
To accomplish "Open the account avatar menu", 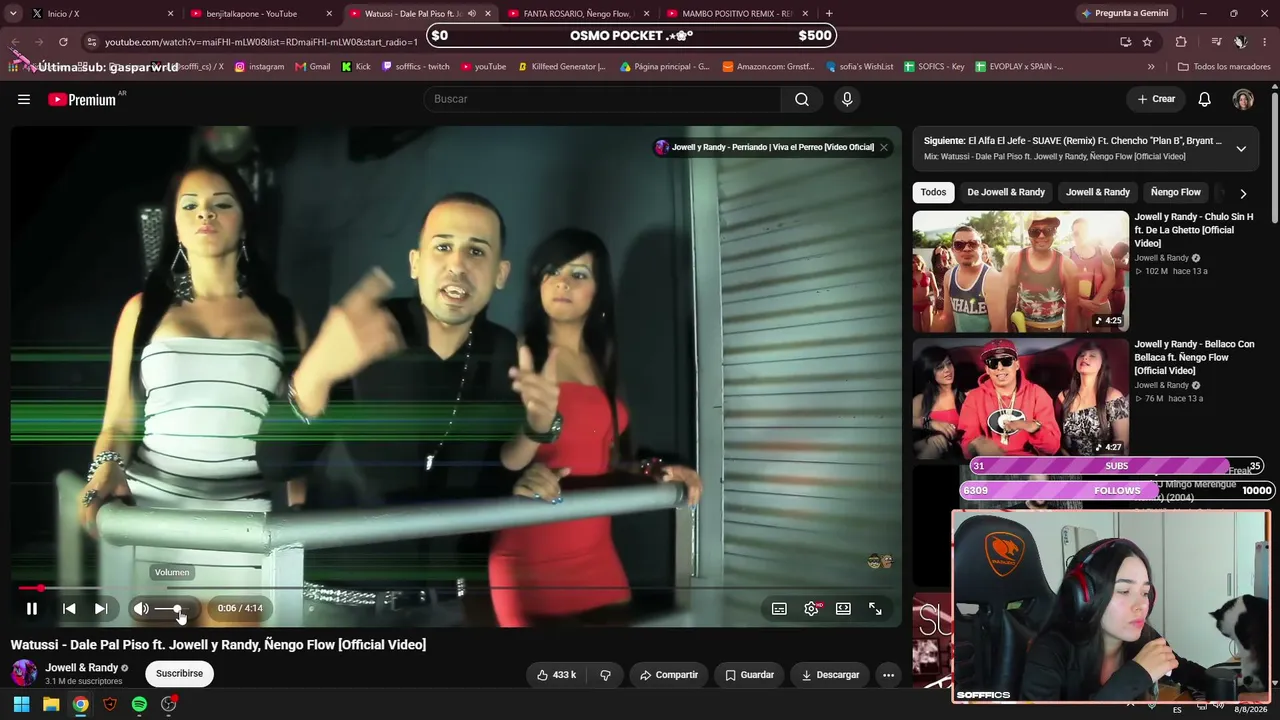I will click(x=1243, y=99).
